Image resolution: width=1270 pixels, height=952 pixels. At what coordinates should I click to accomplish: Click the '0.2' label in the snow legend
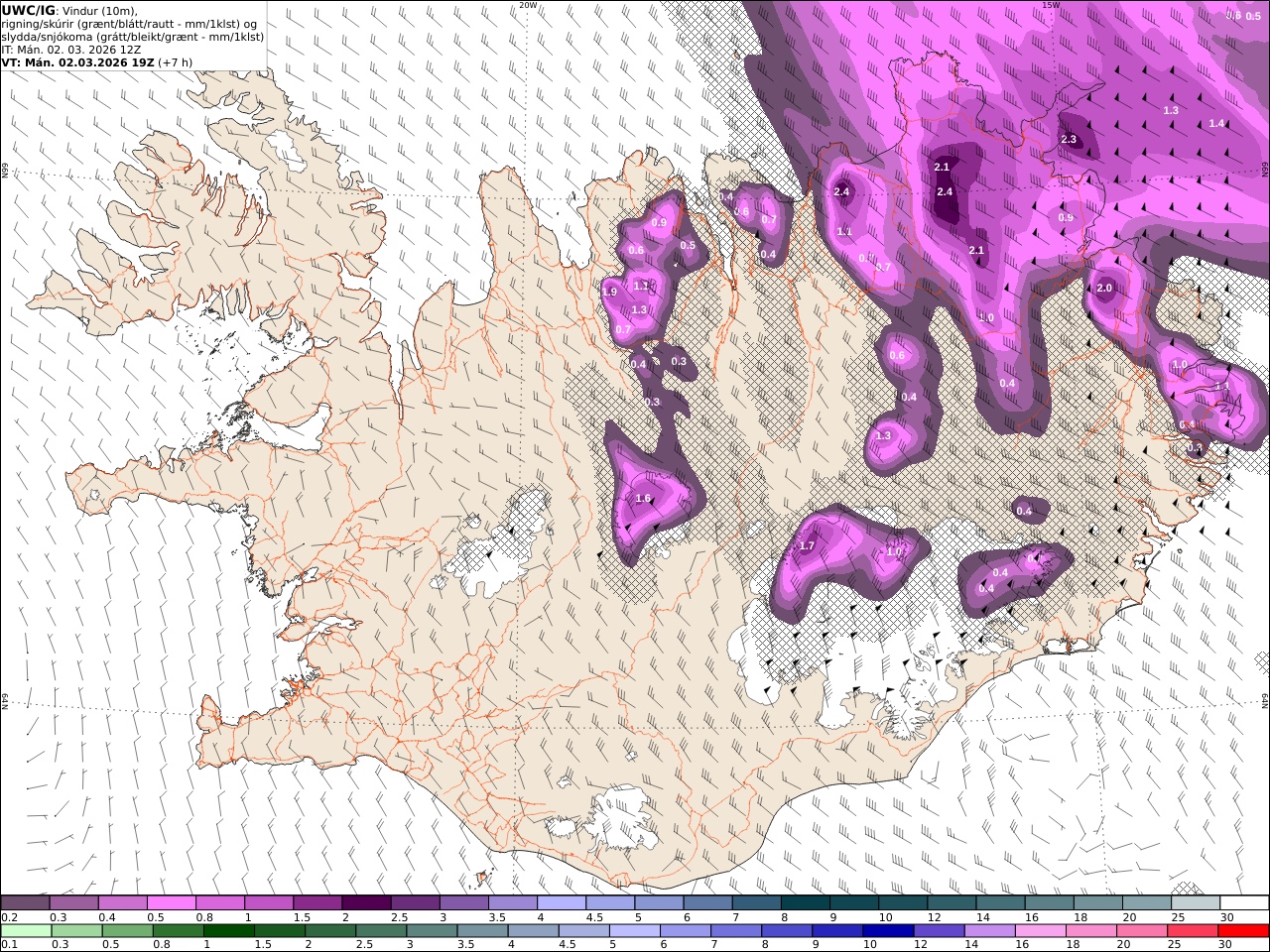click(8, 917)
